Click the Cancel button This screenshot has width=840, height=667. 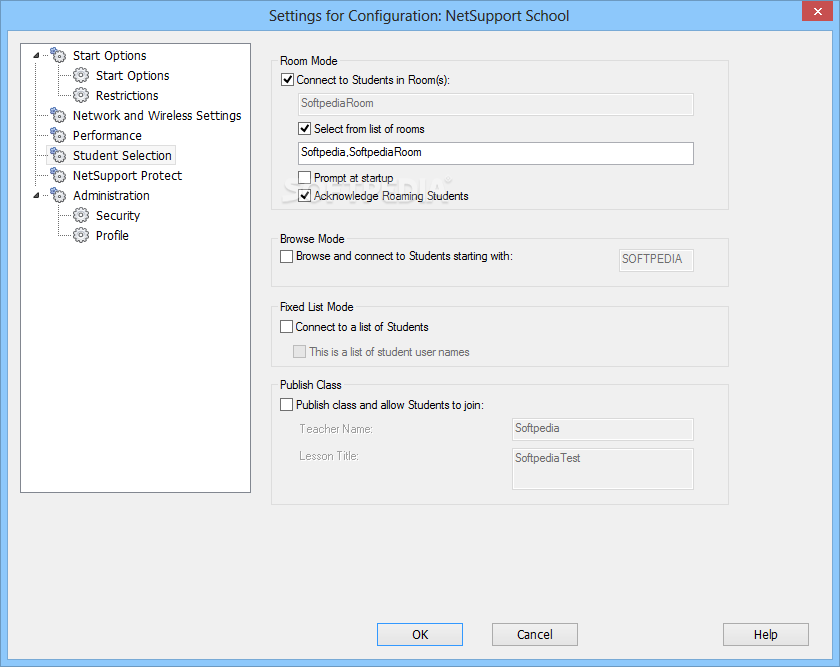click(x=535, y=634)
